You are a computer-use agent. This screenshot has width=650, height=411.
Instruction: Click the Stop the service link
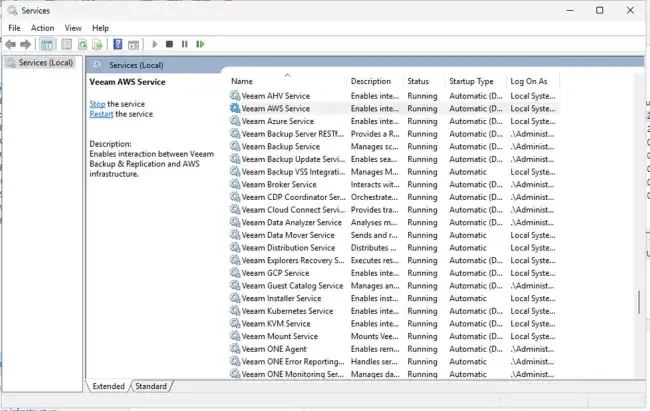(x=97, y=104)
